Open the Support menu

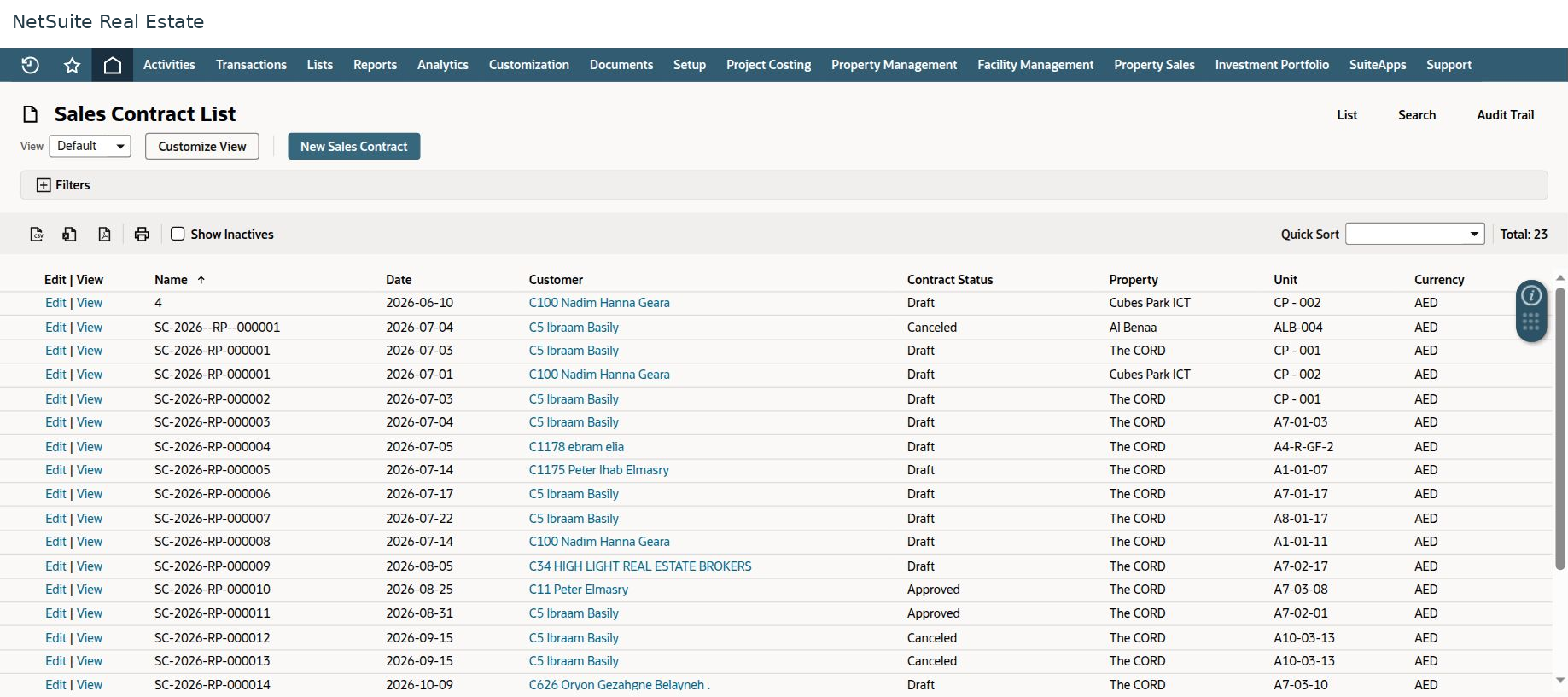(1449, 65)
